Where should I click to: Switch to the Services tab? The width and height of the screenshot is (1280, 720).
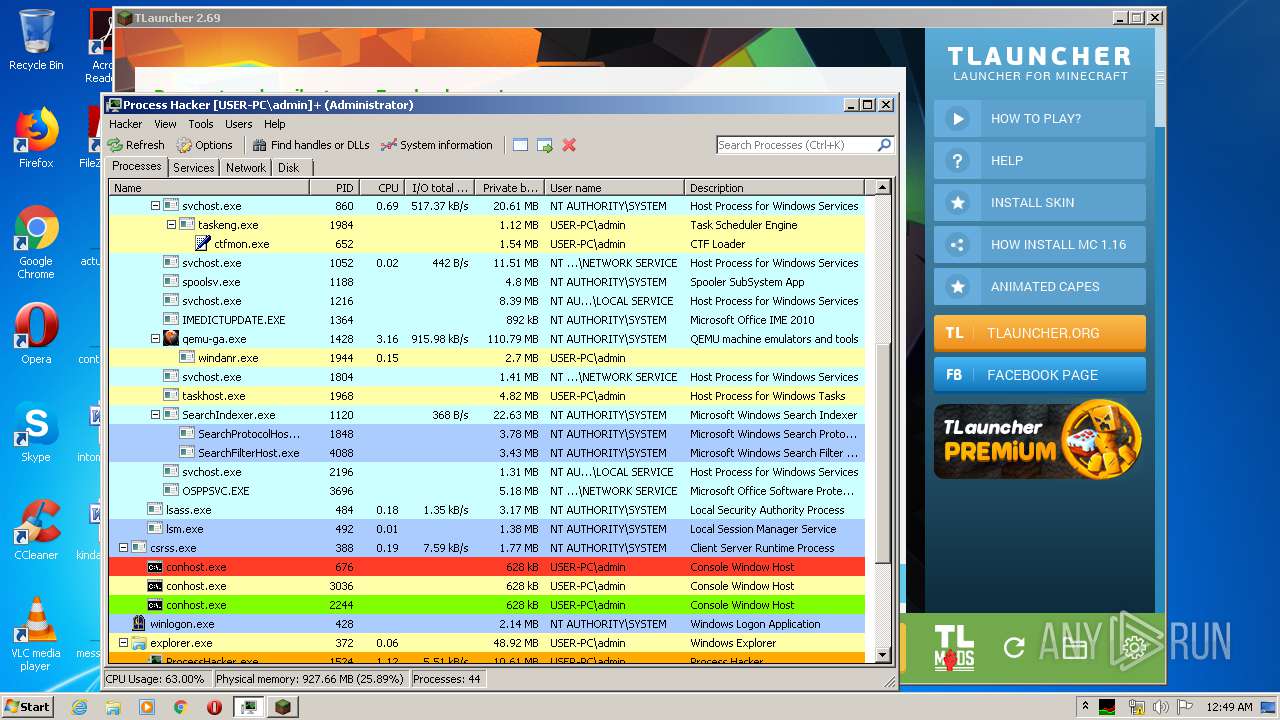(194, 168)
